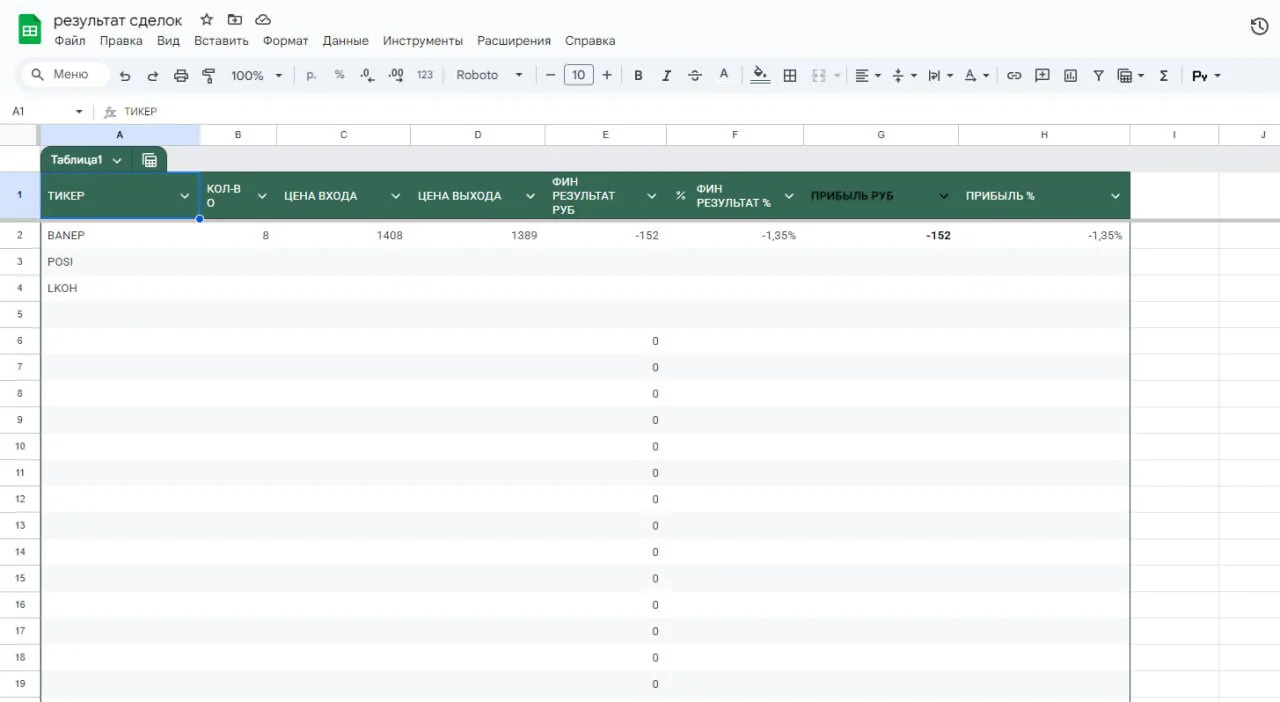This screenshot has height=702, width=1280.
Task: Open borders menu
Action: tap(790, 75)
